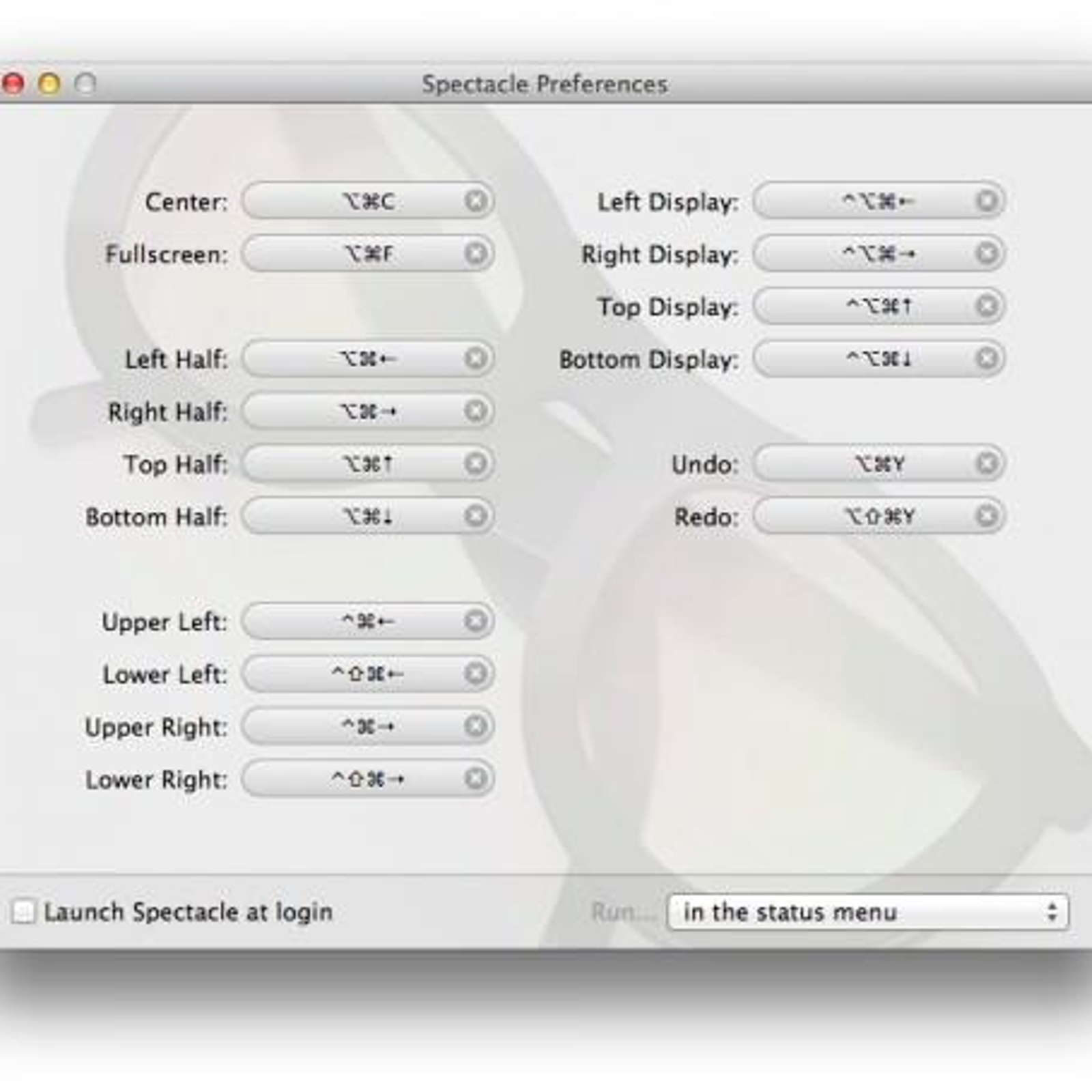Clear the Lower Right shortcut X icon

[476, 779]
